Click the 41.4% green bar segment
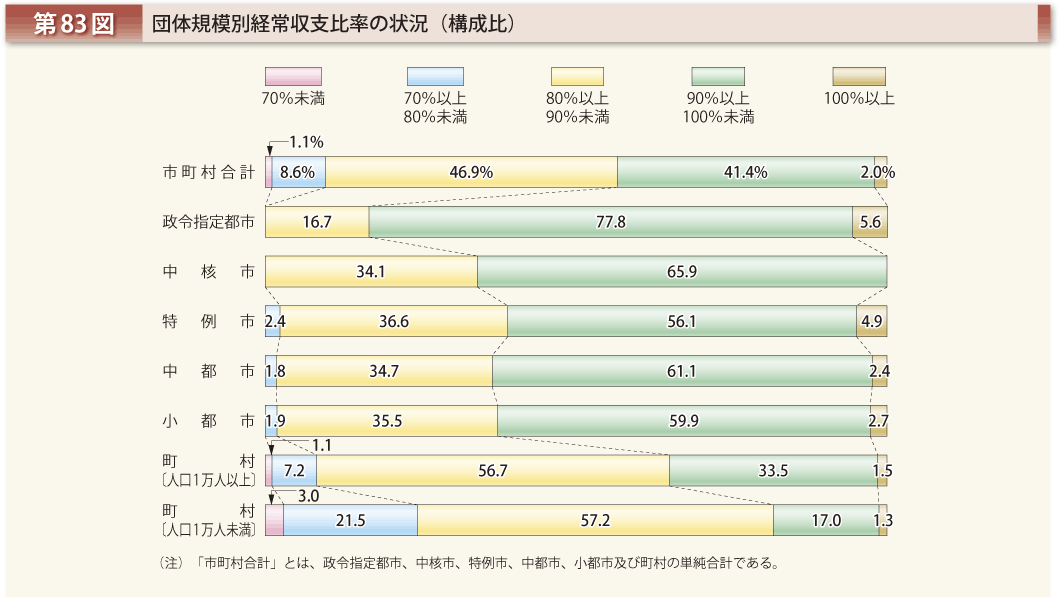The image size is (1059, 598). coord(746,172)
